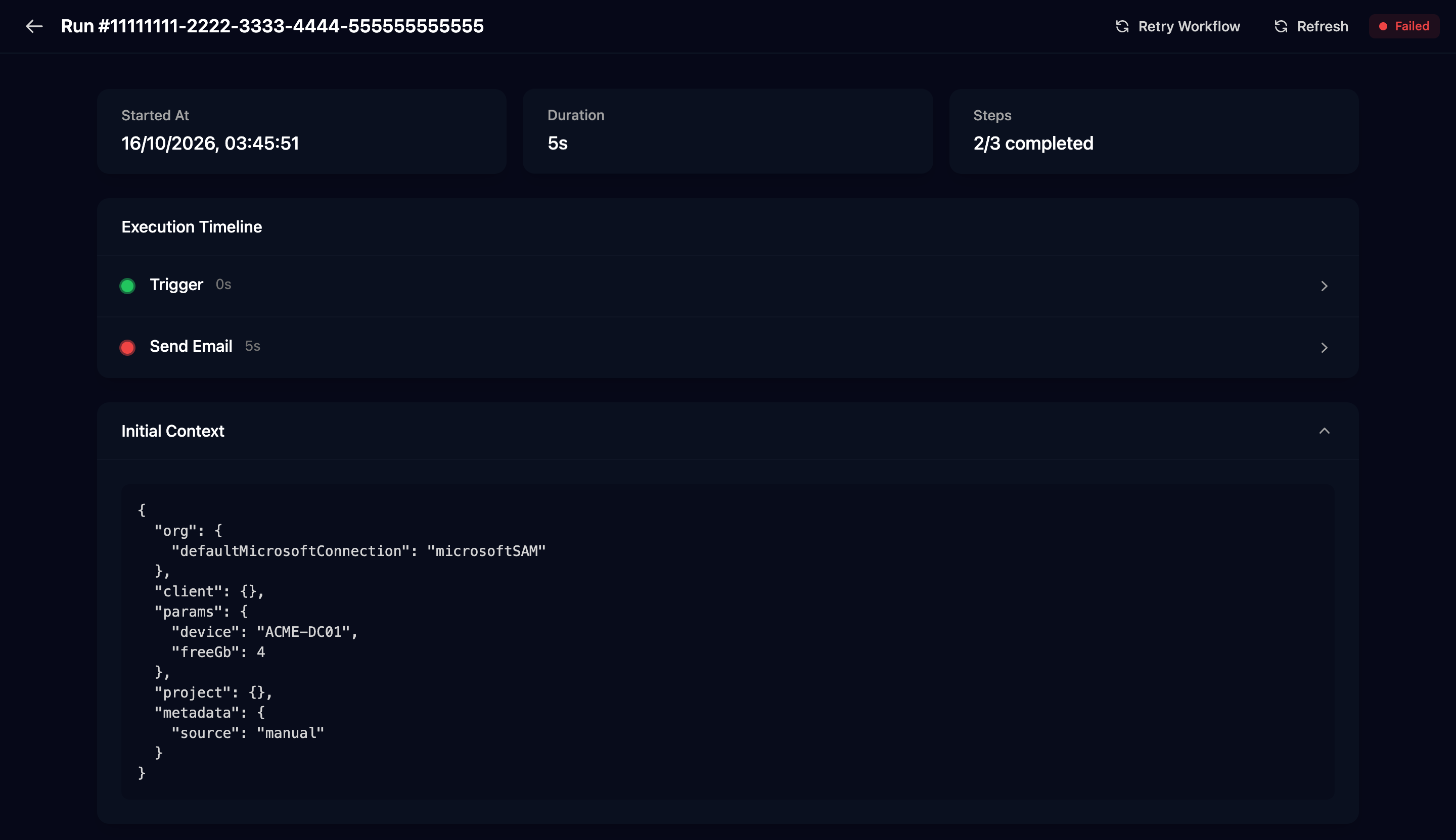
Task: Click the "project": {} JSON line
Action: (x=213, y=692)
